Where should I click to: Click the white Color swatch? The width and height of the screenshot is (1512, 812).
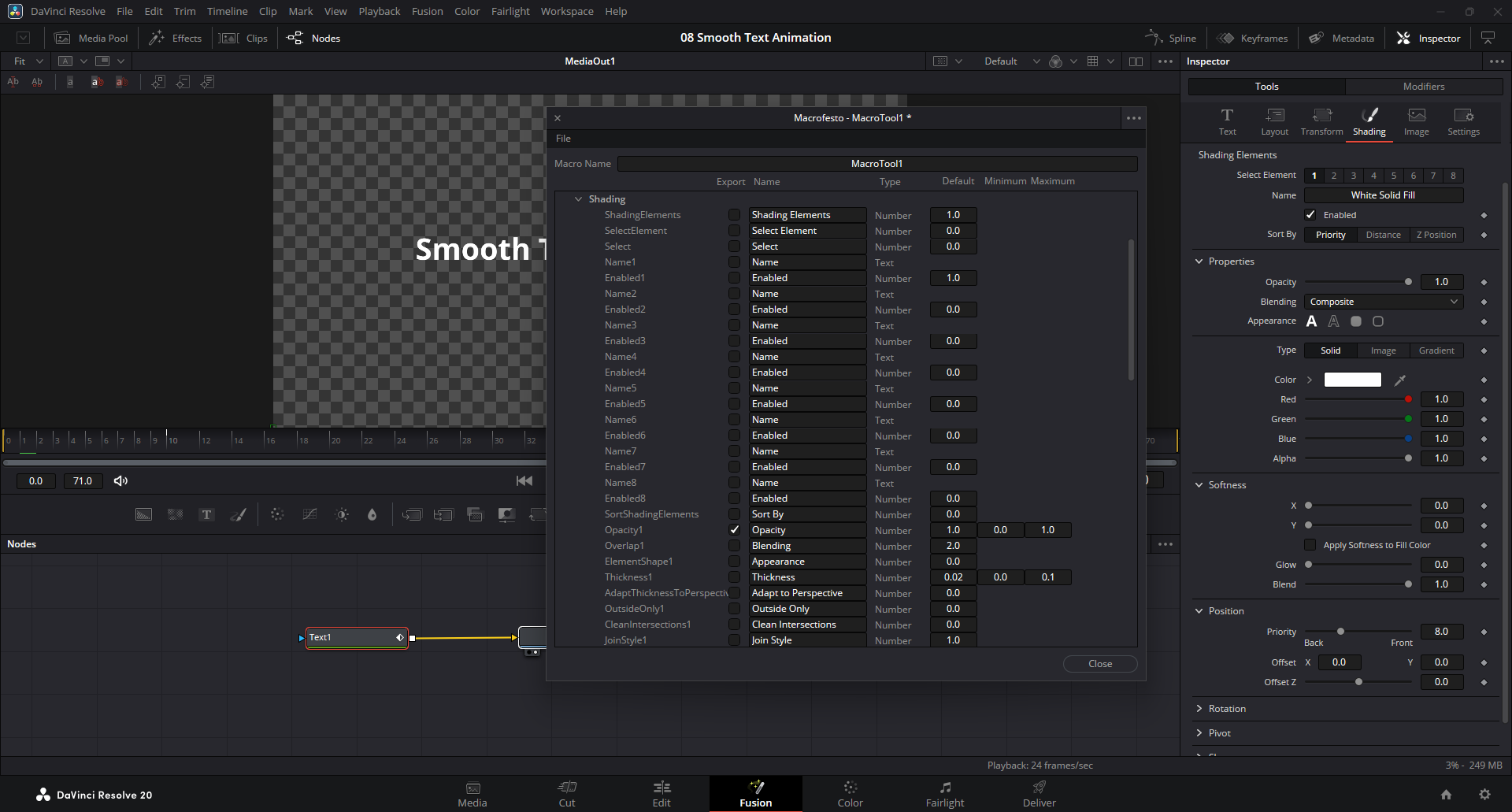[1352, 380]
